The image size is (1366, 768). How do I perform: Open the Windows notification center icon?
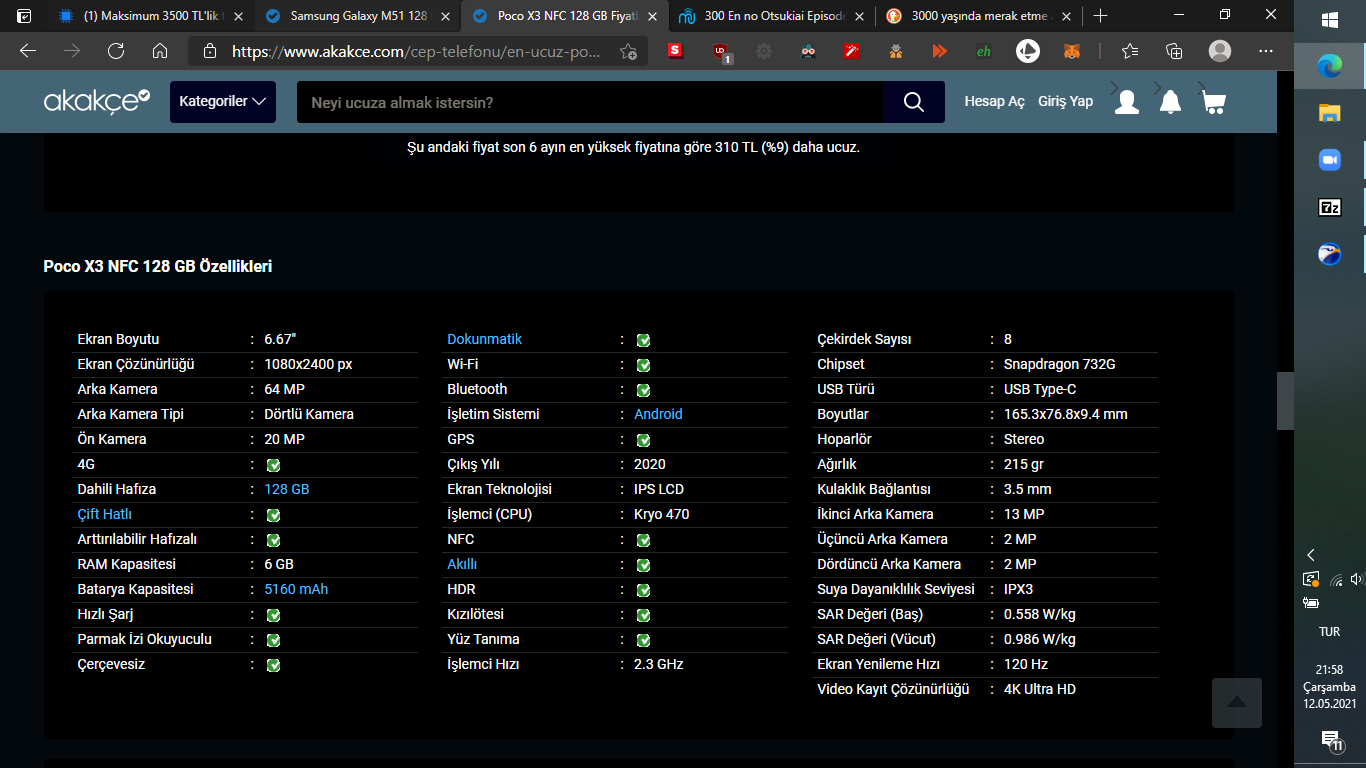pos(1330,740)
